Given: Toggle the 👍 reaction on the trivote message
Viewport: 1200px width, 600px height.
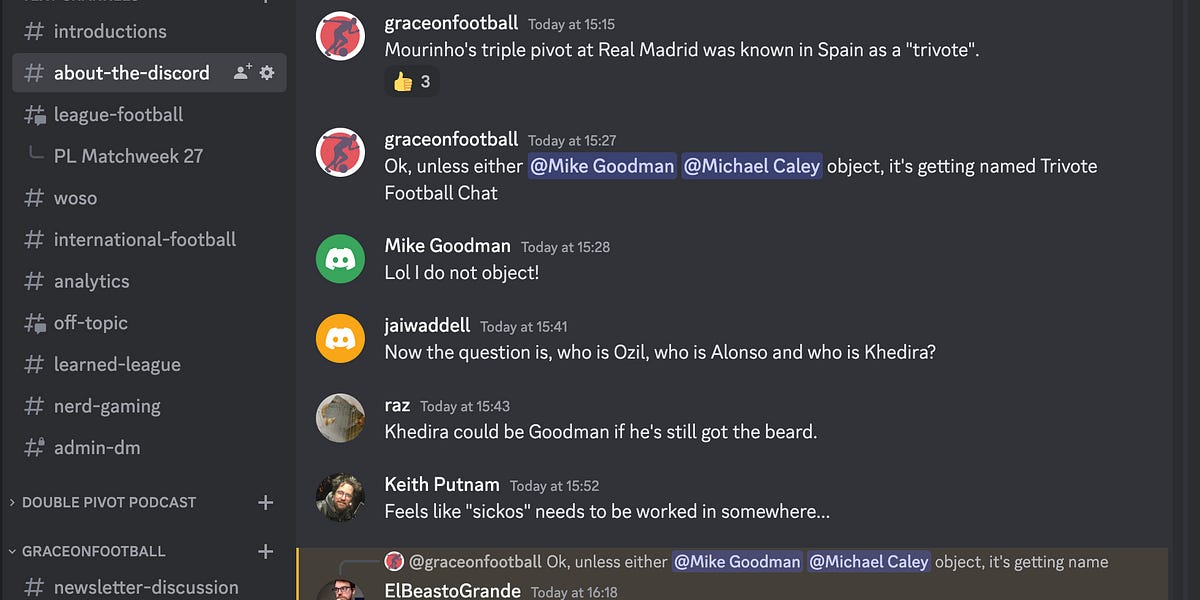Looking at the screenshot, I should point(411,81).
